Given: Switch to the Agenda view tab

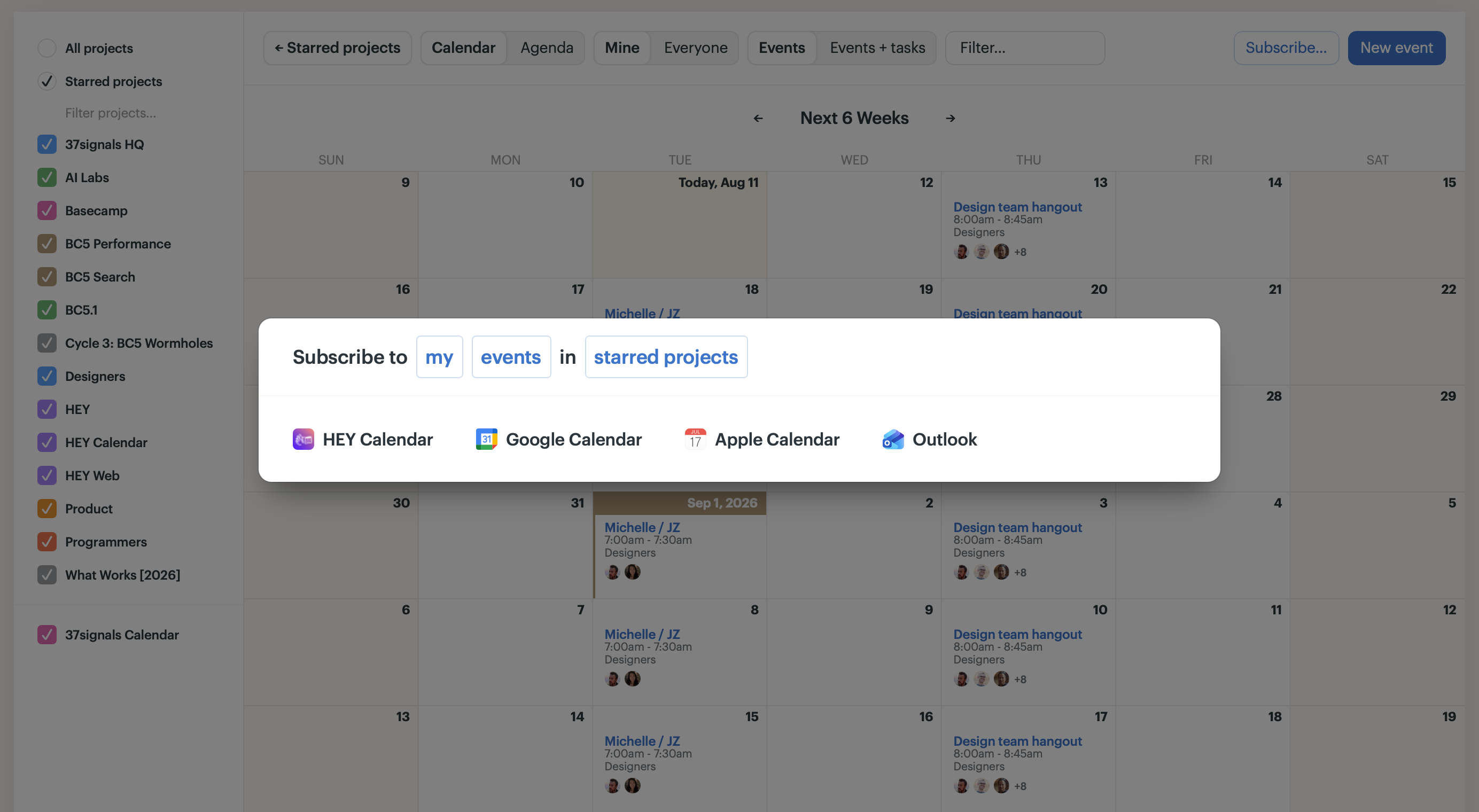Looking at the screenshot, I should tap(547, 48).
